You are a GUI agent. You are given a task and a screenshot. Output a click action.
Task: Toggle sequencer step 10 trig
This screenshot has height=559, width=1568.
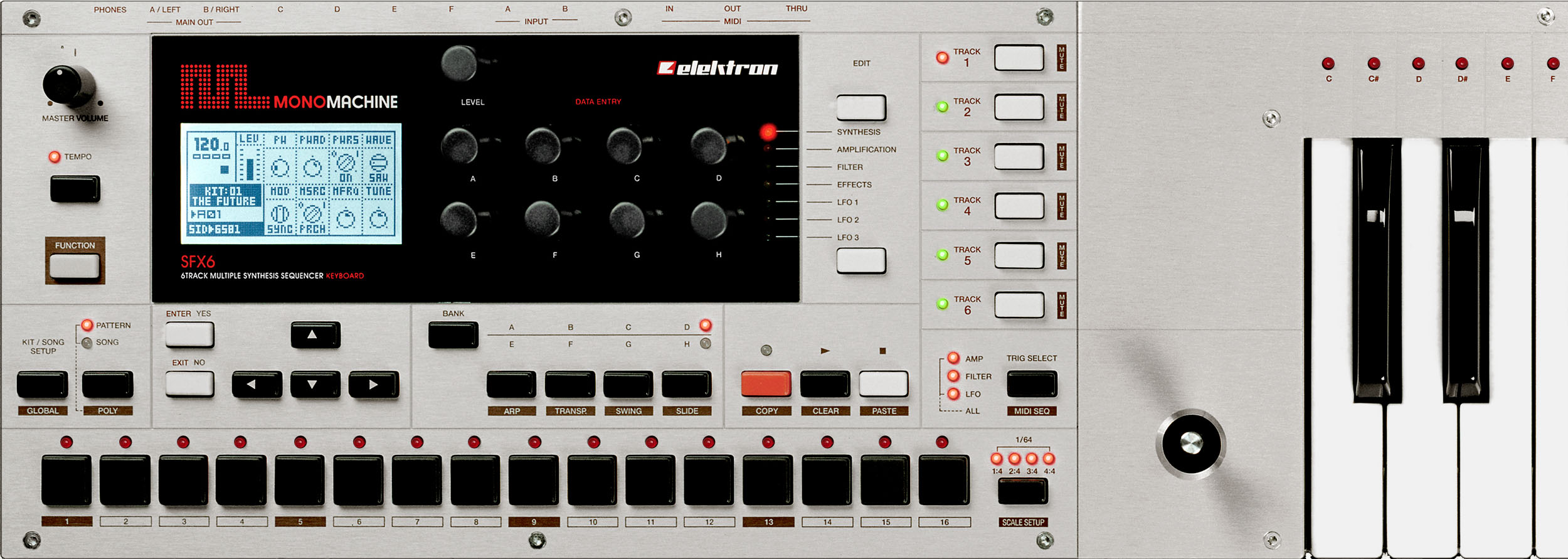coord(592,481)
